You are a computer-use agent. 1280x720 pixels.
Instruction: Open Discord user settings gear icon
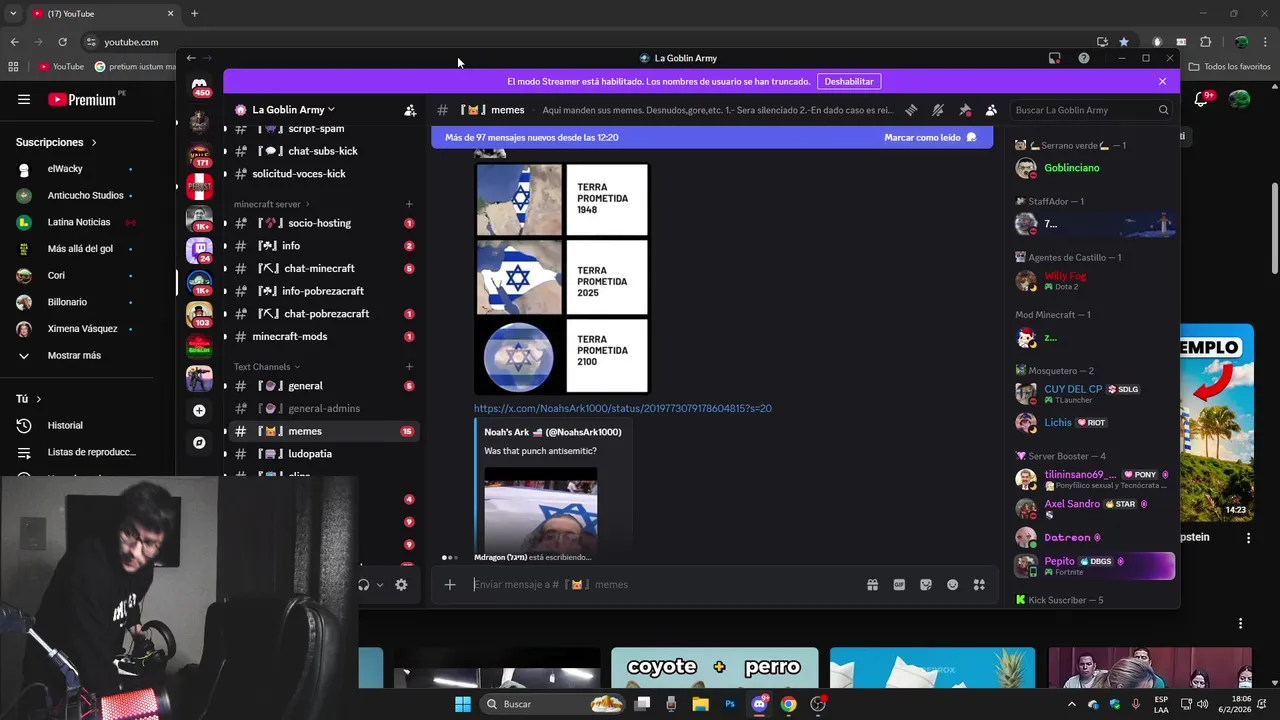click(401, 585)
